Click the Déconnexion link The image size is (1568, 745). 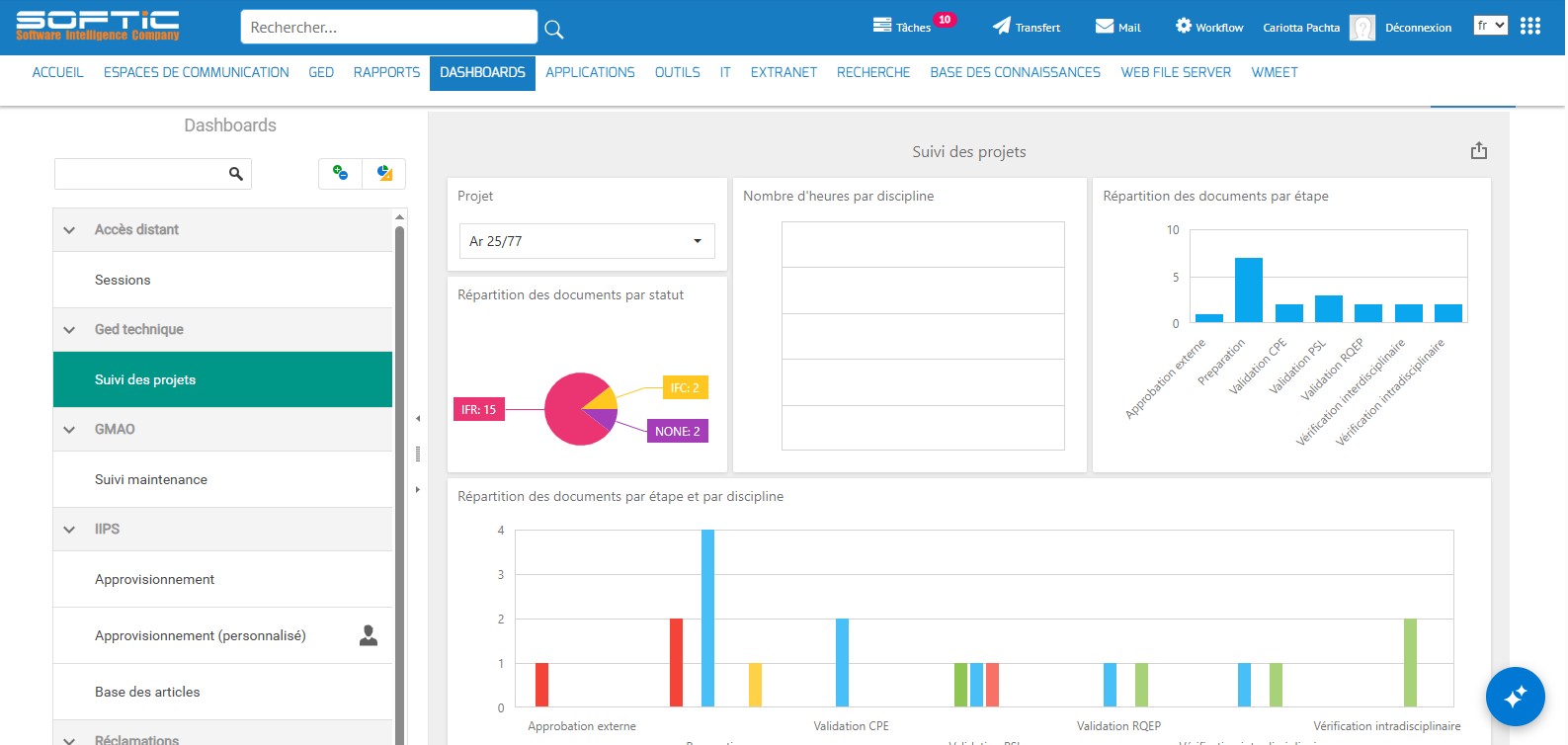click(x=1418, y=28)
